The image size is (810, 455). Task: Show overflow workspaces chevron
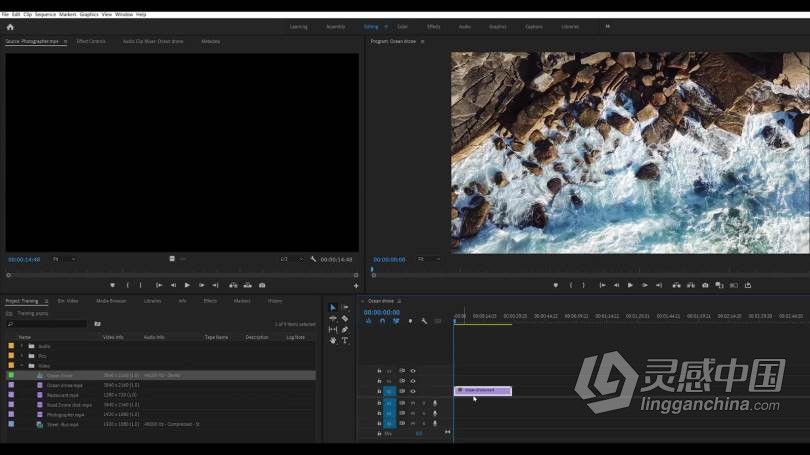(608, 27)
